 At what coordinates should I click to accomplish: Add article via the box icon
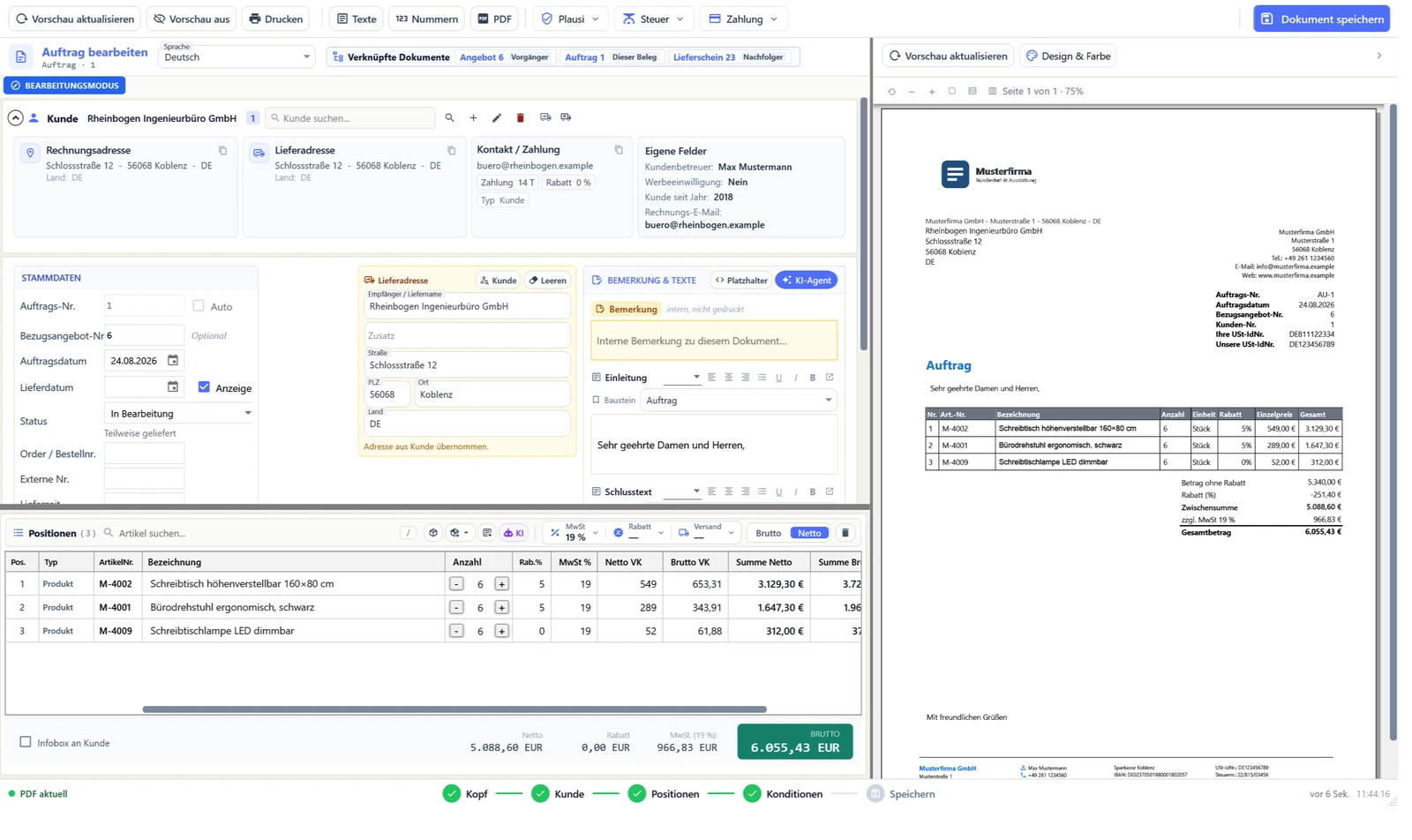(433, 533)
